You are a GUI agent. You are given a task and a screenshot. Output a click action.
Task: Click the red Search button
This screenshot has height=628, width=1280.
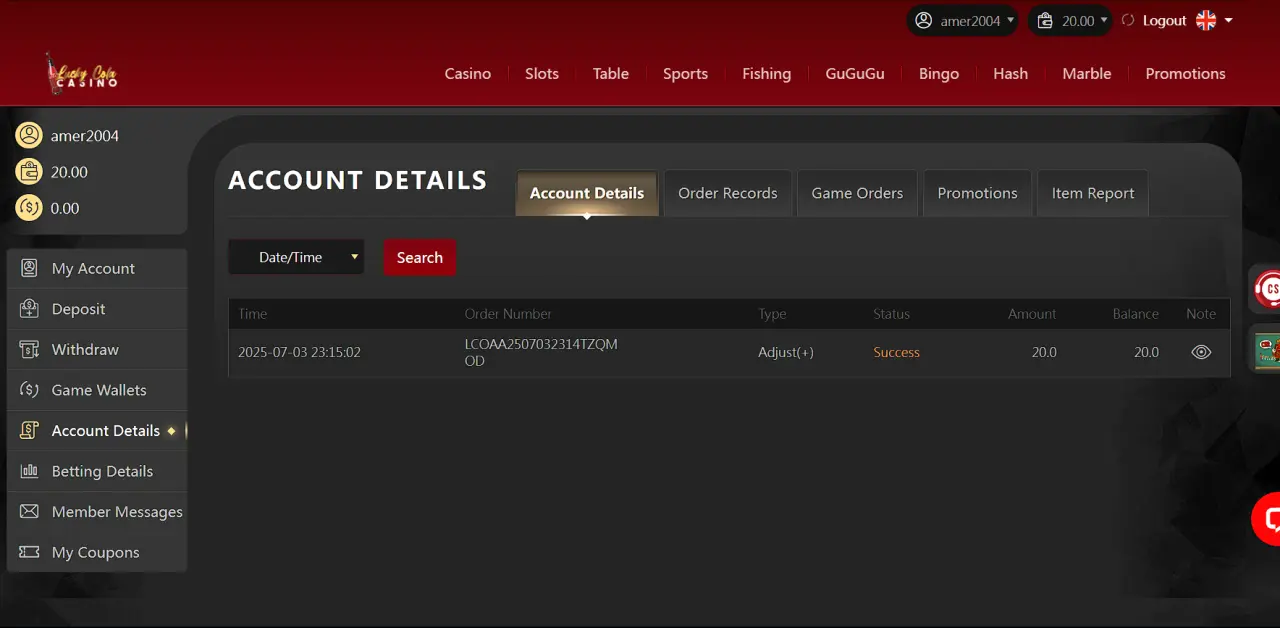click(420, 257)
